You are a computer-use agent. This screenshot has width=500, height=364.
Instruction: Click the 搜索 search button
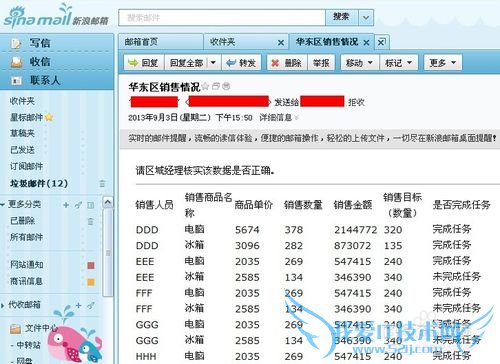pos(342,17)
